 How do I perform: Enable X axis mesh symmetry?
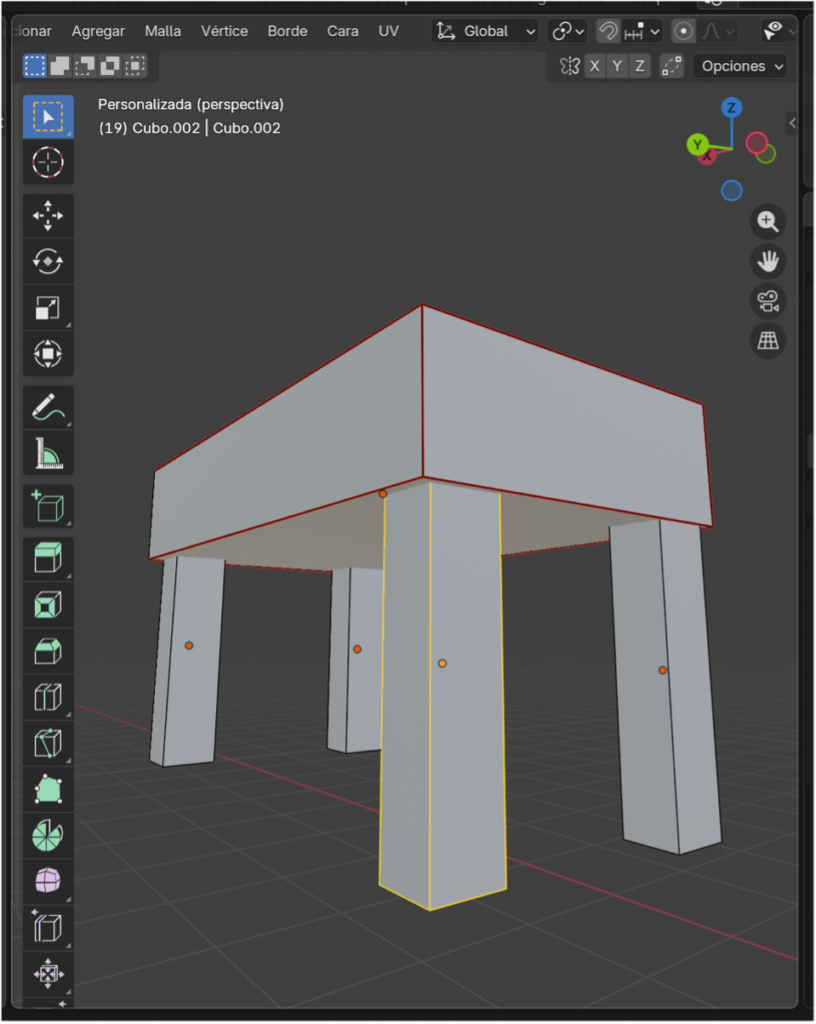pos(595,66)
